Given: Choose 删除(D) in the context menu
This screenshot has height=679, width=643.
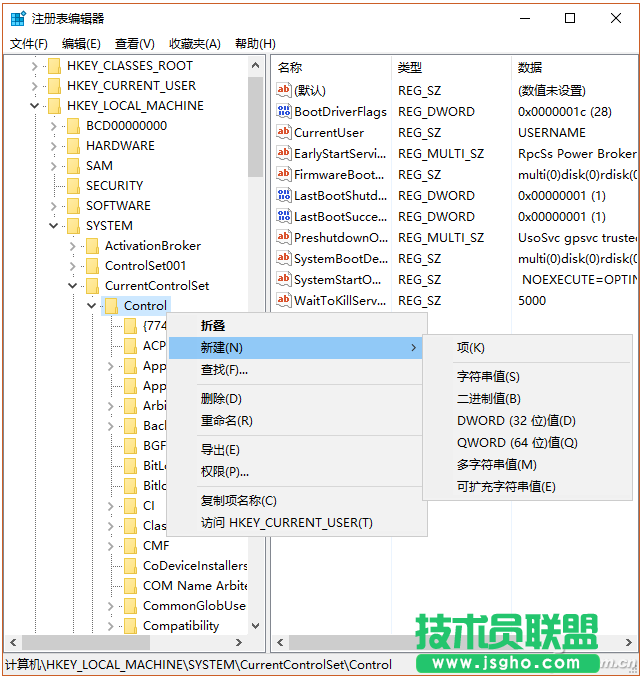Looking at the screenshot, I should click(x=295, y=398).
